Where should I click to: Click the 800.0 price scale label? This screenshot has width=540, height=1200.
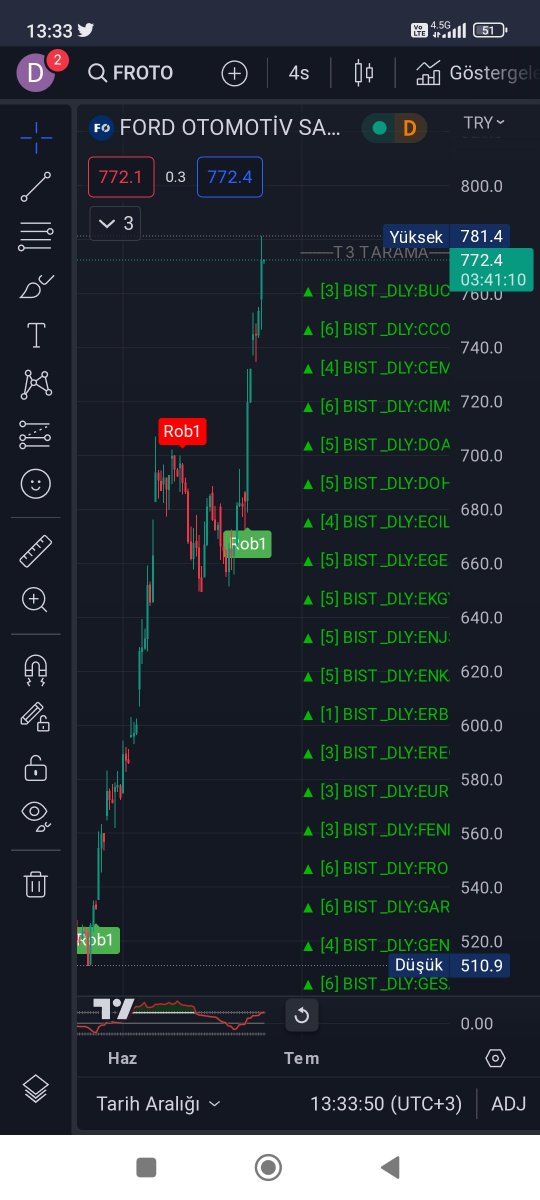pos(482,186)
